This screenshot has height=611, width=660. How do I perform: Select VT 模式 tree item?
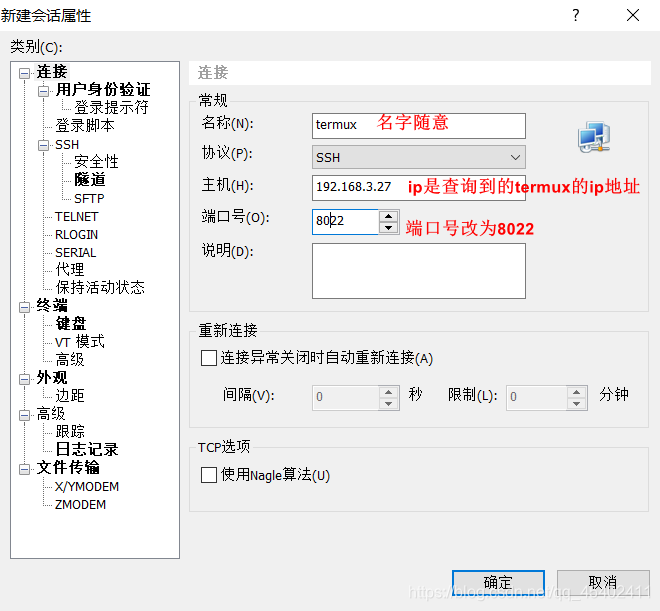tap(80, 342)
